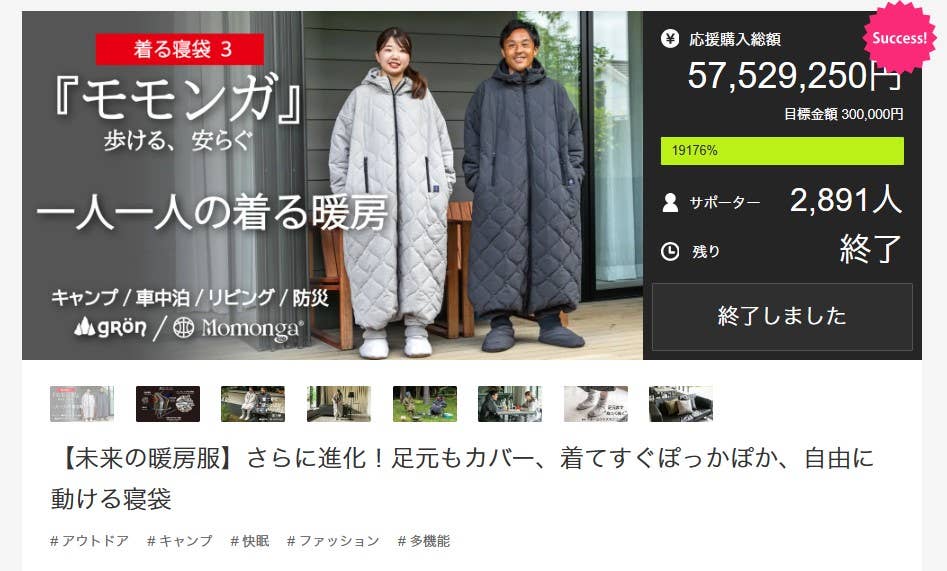Select the dark diagram thumbnail
The image size is (947, 571).
click(x=168, y=404)
